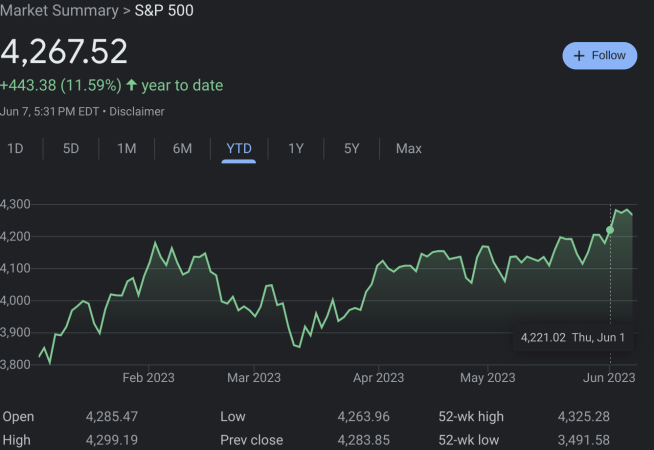Click the Prev close label
The image size is (654, 450).
pos(252,440)
